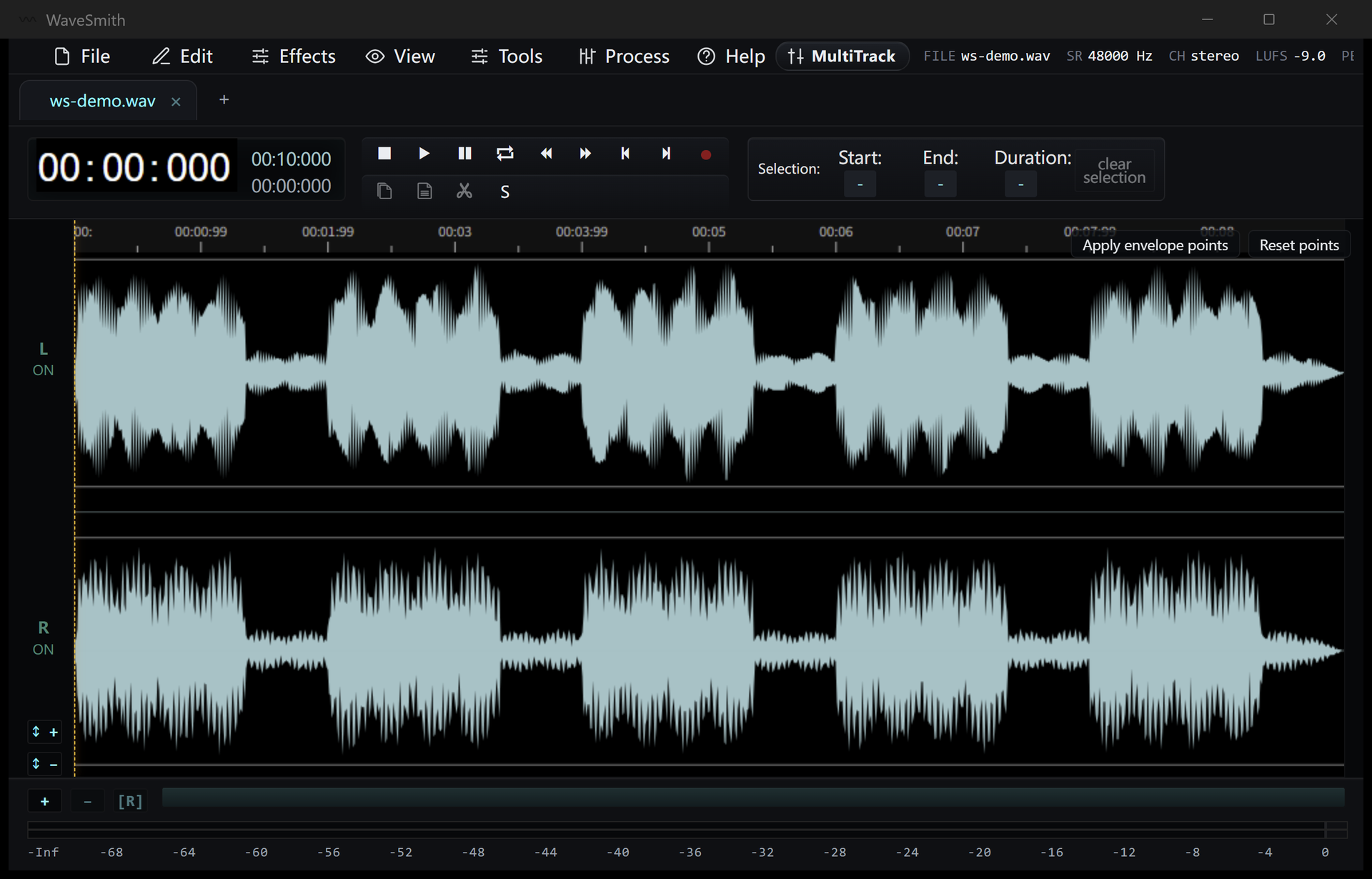
Task: Click the SR 48000 Hz status readout
Action: click(x=1109, y=56)
